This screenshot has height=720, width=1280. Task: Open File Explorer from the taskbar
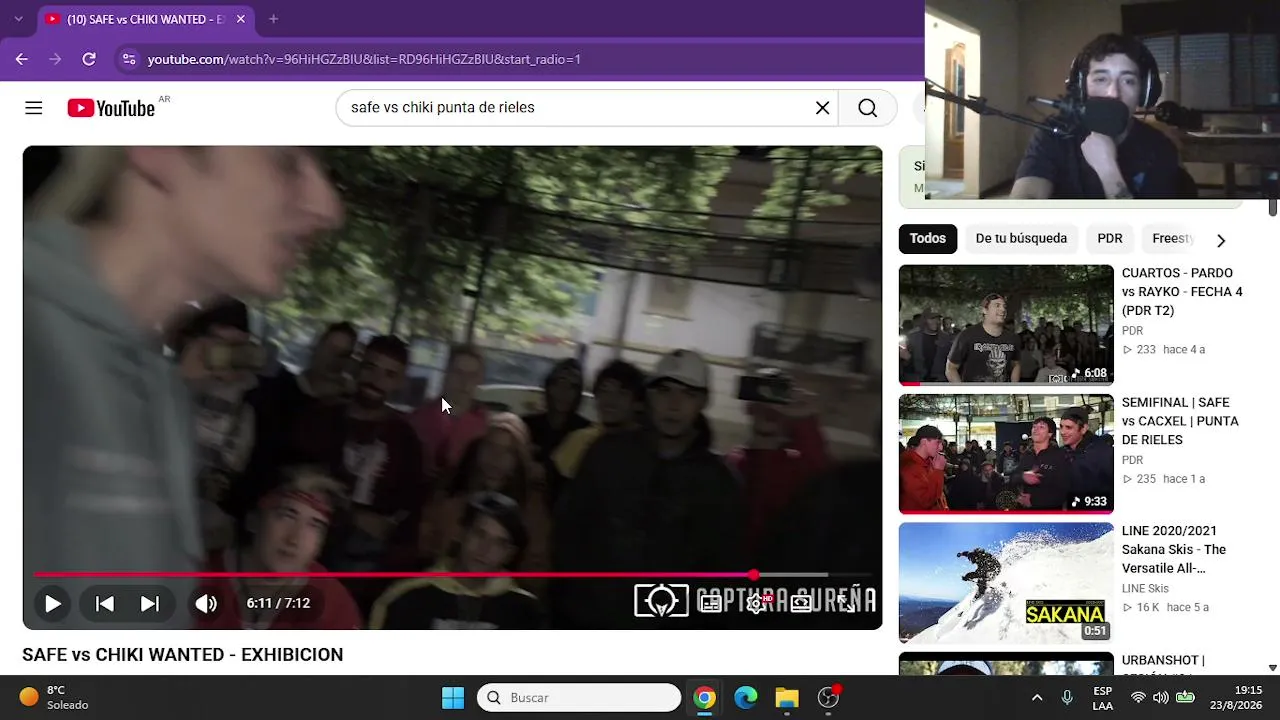(x=787, y=698)
